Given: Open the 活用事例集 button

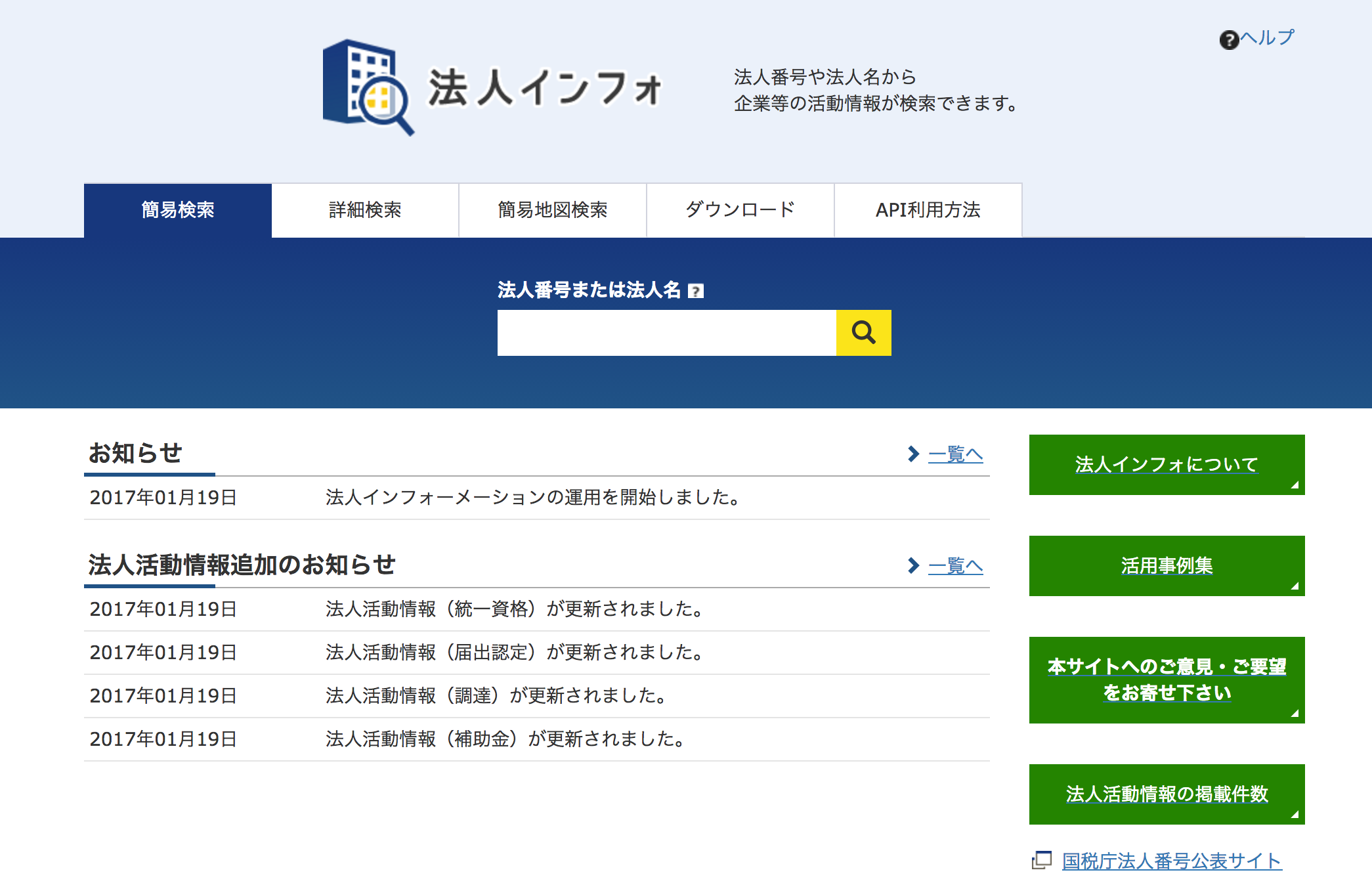Looking at the screenshot, I should click(x=1167, y=566).
